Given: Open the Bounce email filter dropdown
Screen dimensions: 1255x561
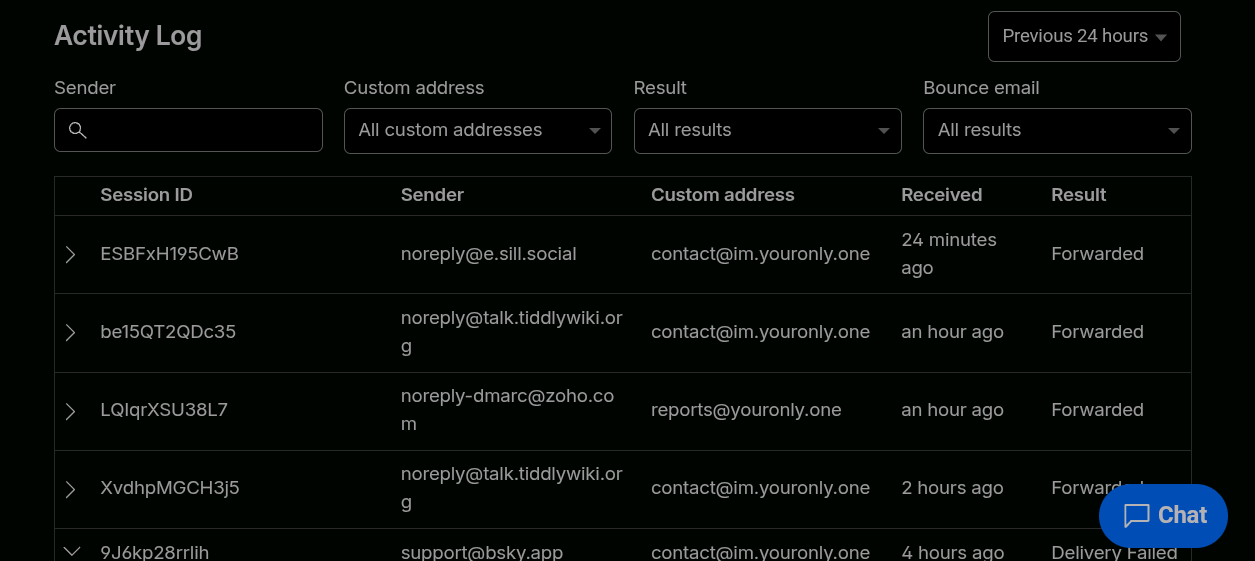Looking at the screenshot, I should pyautogui.click(x=1057, y=131).
